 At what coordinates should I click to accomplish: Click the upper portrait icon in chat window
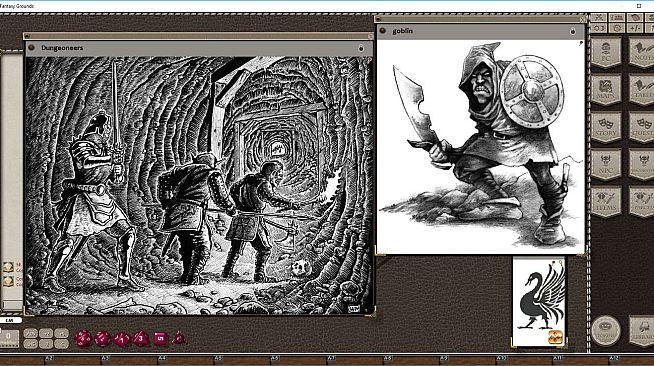(x=8, y=267)
